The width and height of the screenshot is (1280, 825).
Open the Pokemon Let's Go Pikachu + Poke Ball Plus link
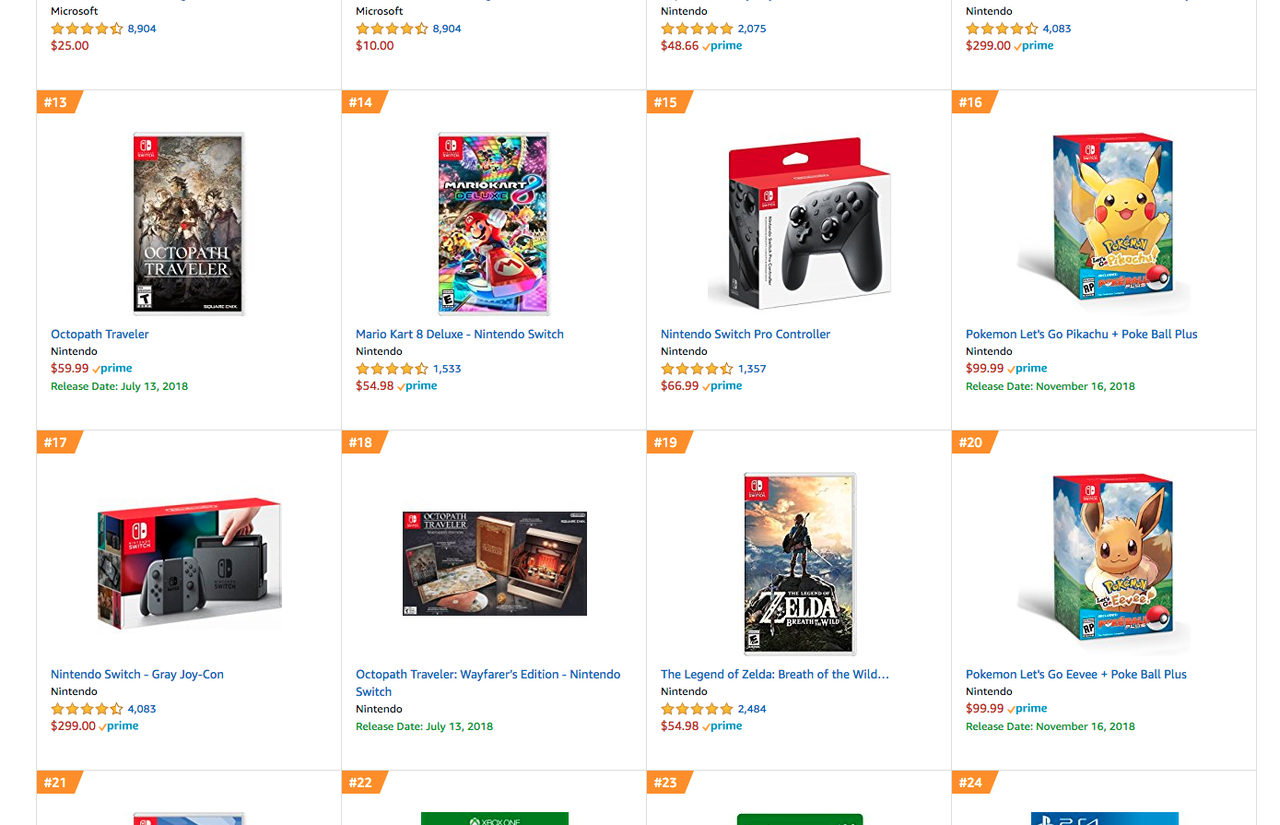1081,334
